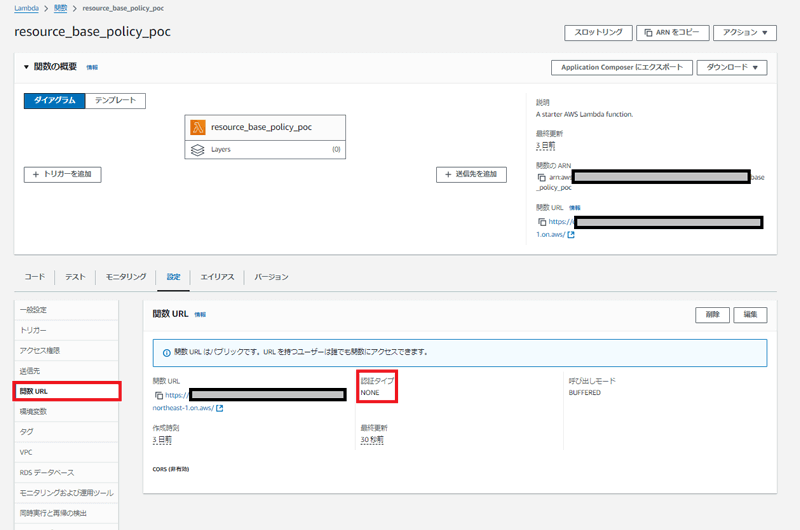
Task: Select タグ in the settings sidebar
Action: point(66,432)
